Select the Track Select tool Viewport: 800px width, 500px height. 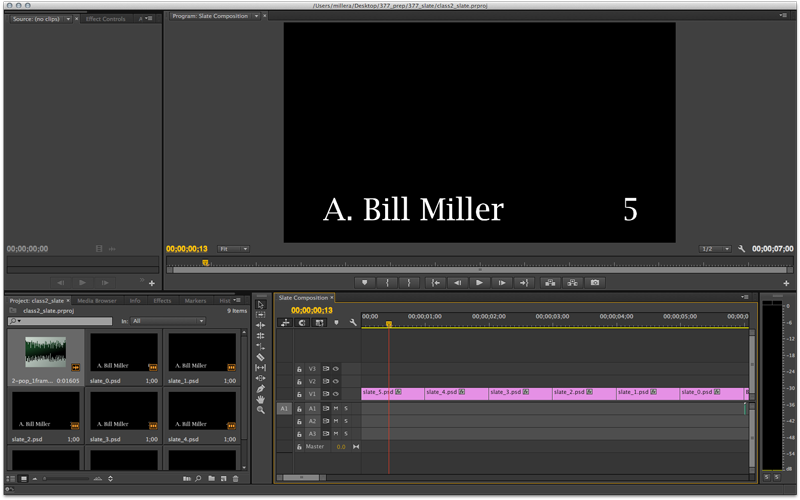pos(261,315)
